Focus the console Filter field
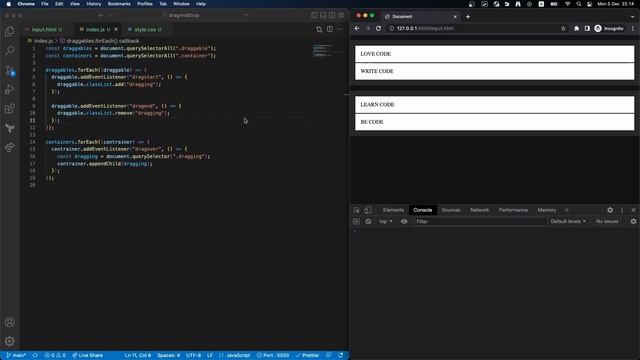640x360 pixels. [x=480, y=222]
